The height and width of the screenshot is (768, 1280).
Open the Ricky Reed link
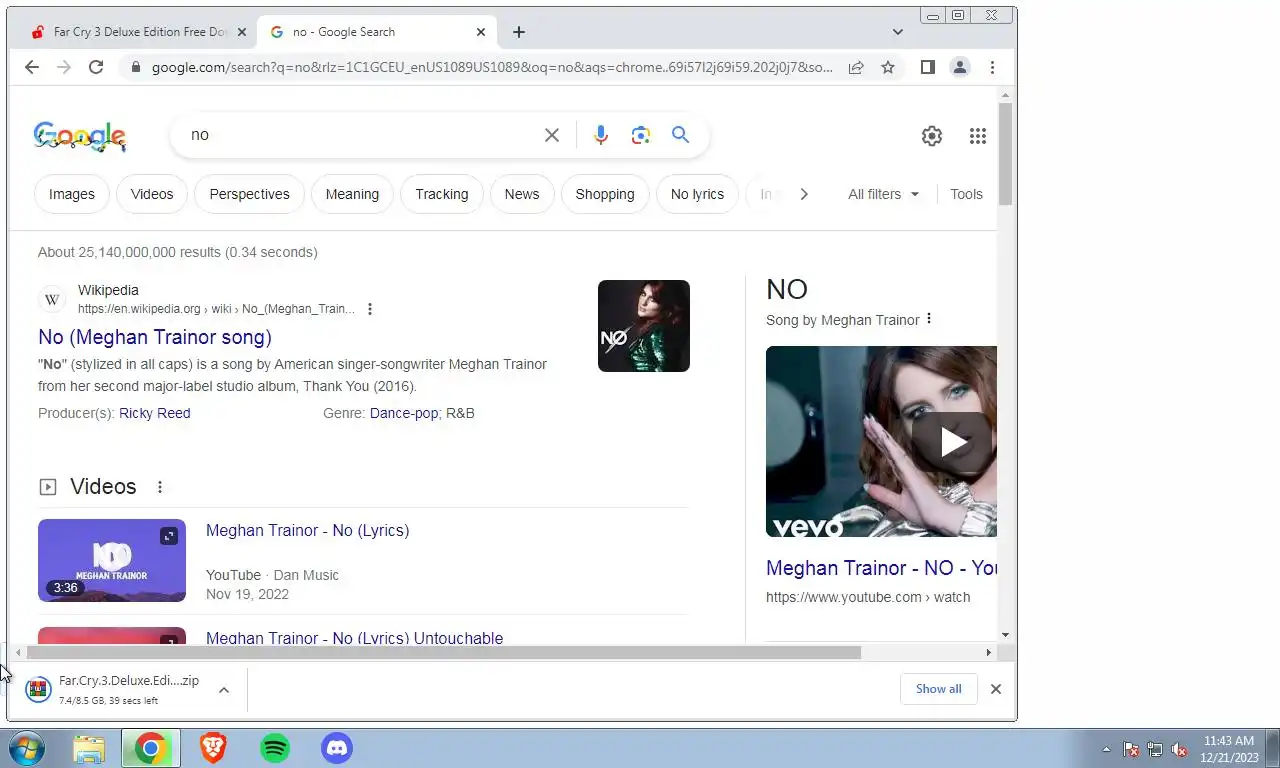click(x=154, y=413)
